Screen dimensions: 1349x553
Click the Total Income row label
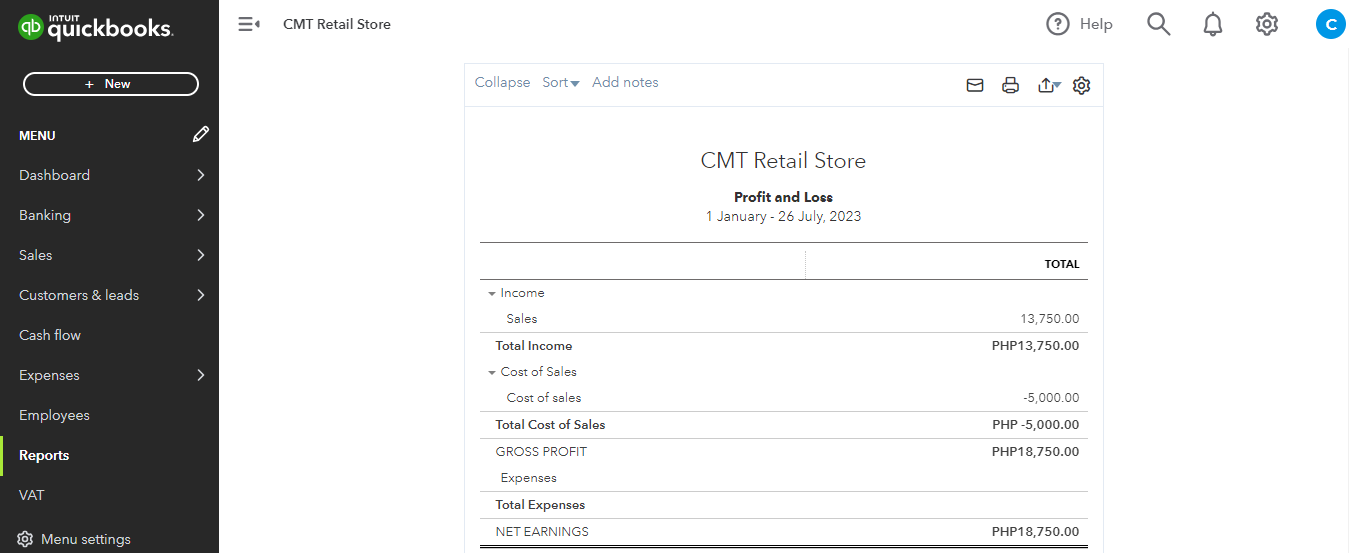click(x=534, y=346)
